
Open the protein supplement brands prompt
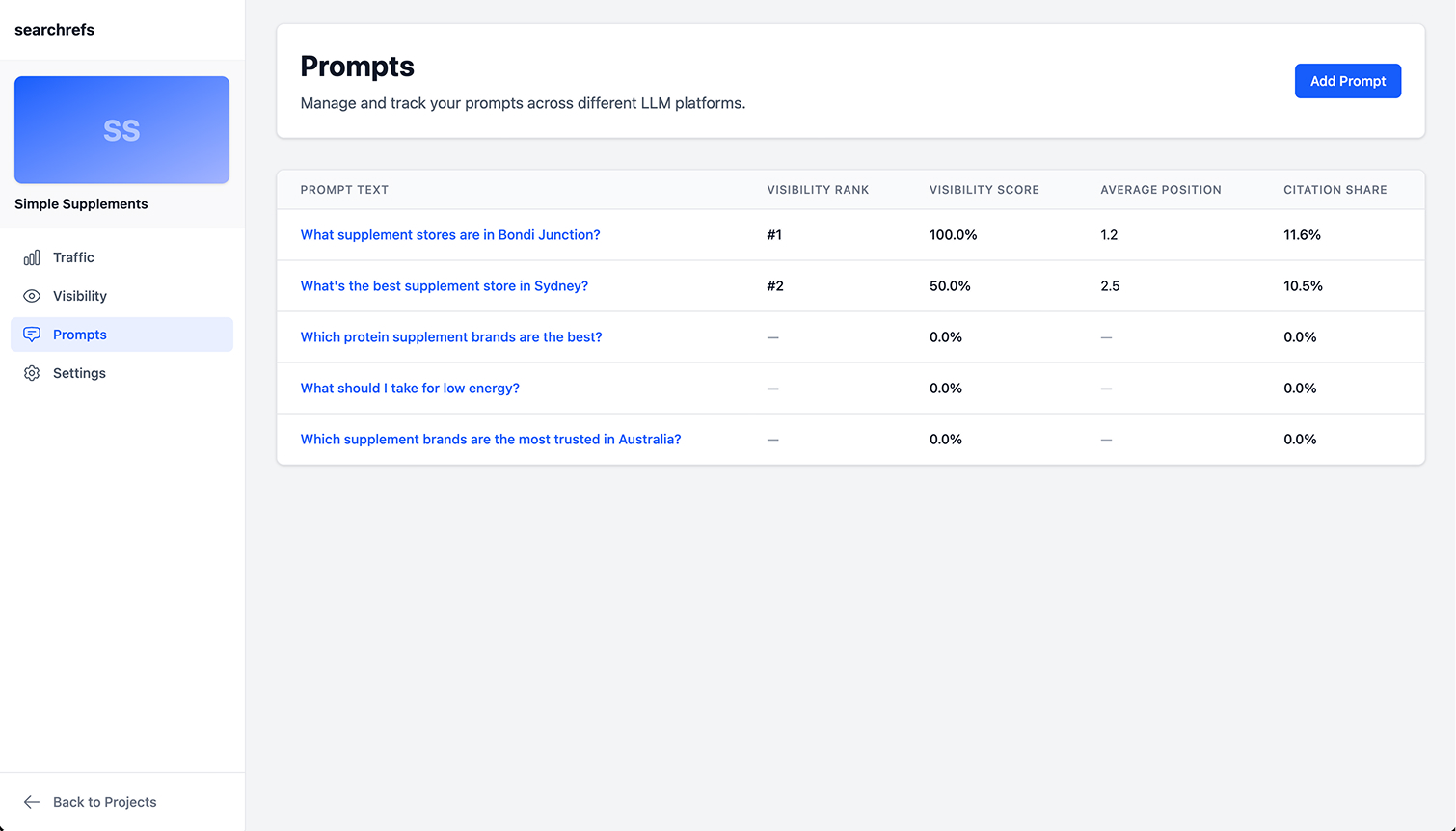point(451,336)
